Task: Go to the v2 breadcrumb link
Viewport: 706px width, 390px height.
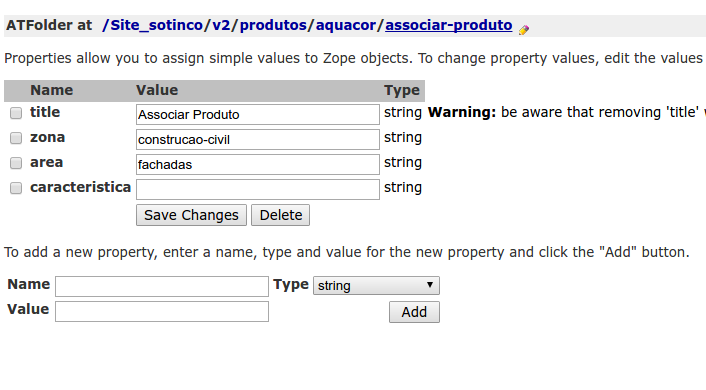Action: coord(221,25)
